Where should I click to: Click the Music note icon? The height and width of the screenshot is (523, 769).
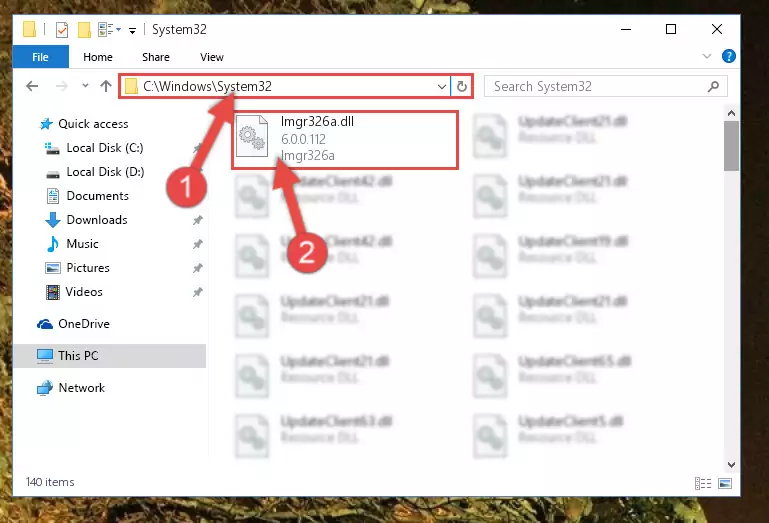tap(52, 244)
